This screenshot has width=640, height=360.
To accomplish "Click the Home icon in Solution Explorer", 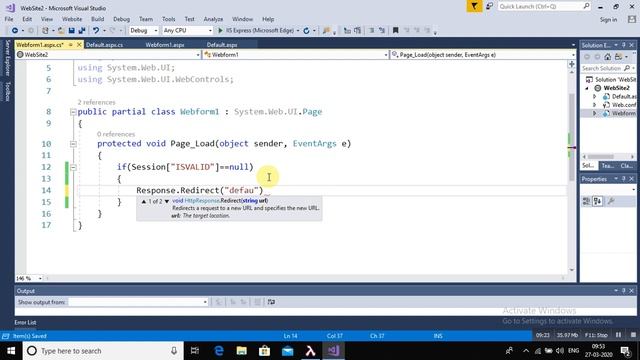I will pyautogui.click(x=608, y=57).
